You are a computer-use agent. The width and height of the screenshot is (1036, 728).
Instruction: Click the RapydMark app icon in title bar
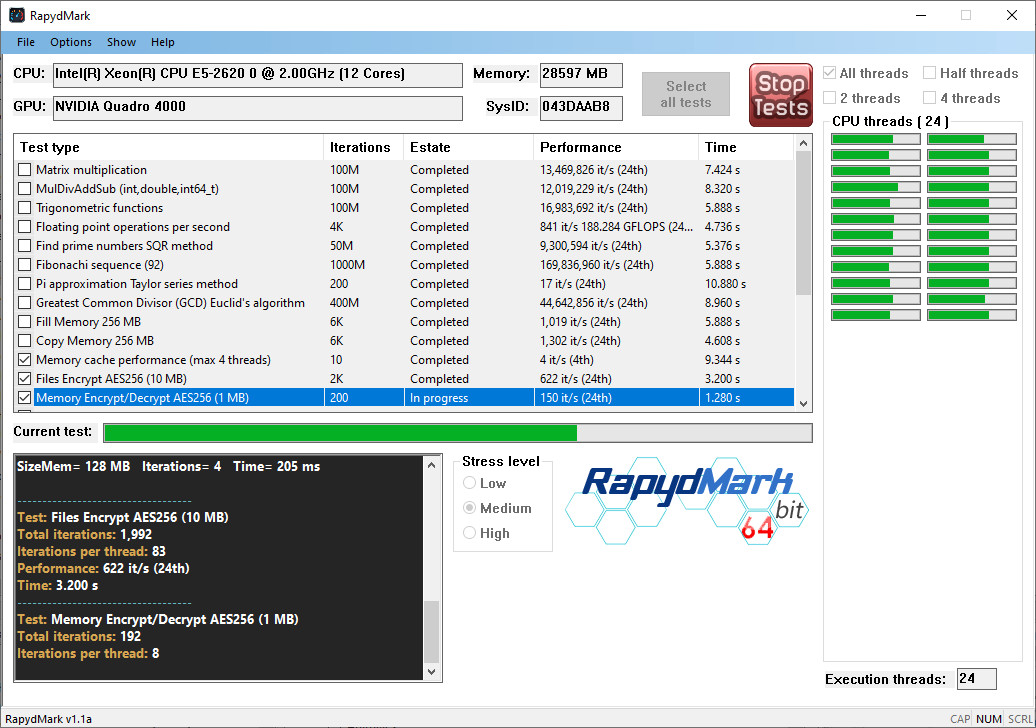pyautogui.click(x=17, y=15)
